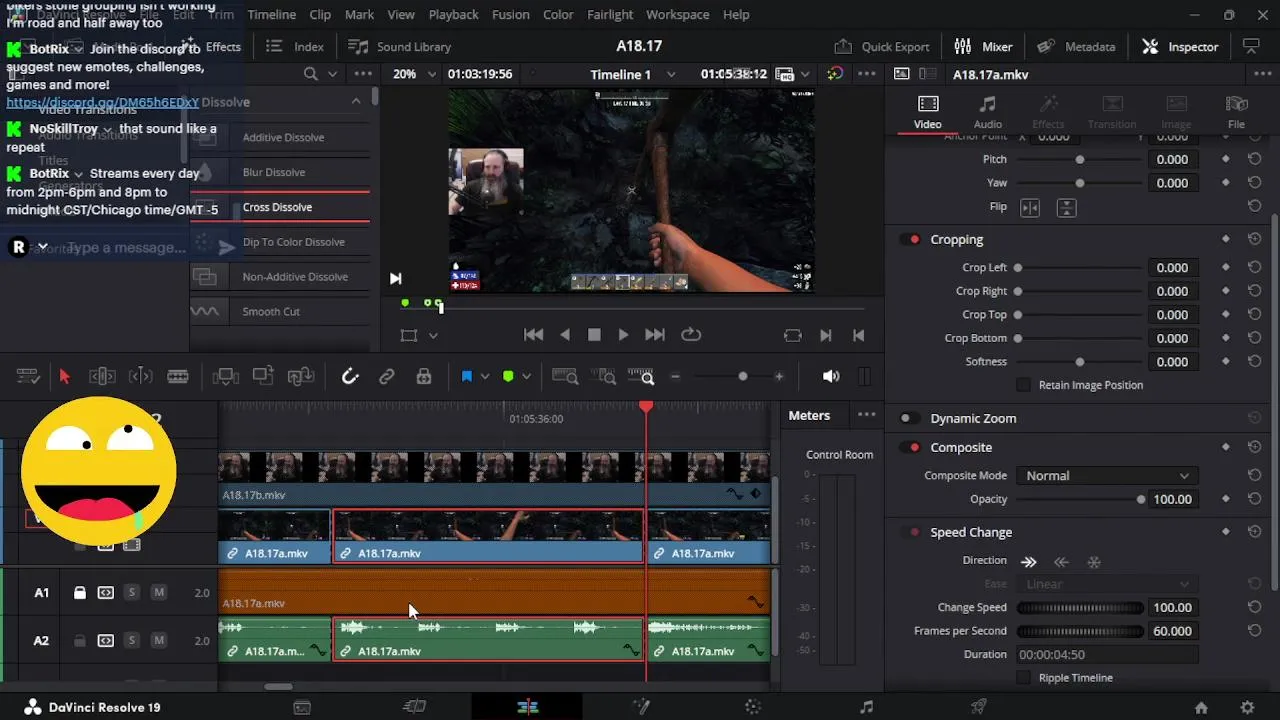Viewport: 1280px width, 720px height.
Task: Open the Deliver page rocket icon
Action: click(x=979, y=707)
